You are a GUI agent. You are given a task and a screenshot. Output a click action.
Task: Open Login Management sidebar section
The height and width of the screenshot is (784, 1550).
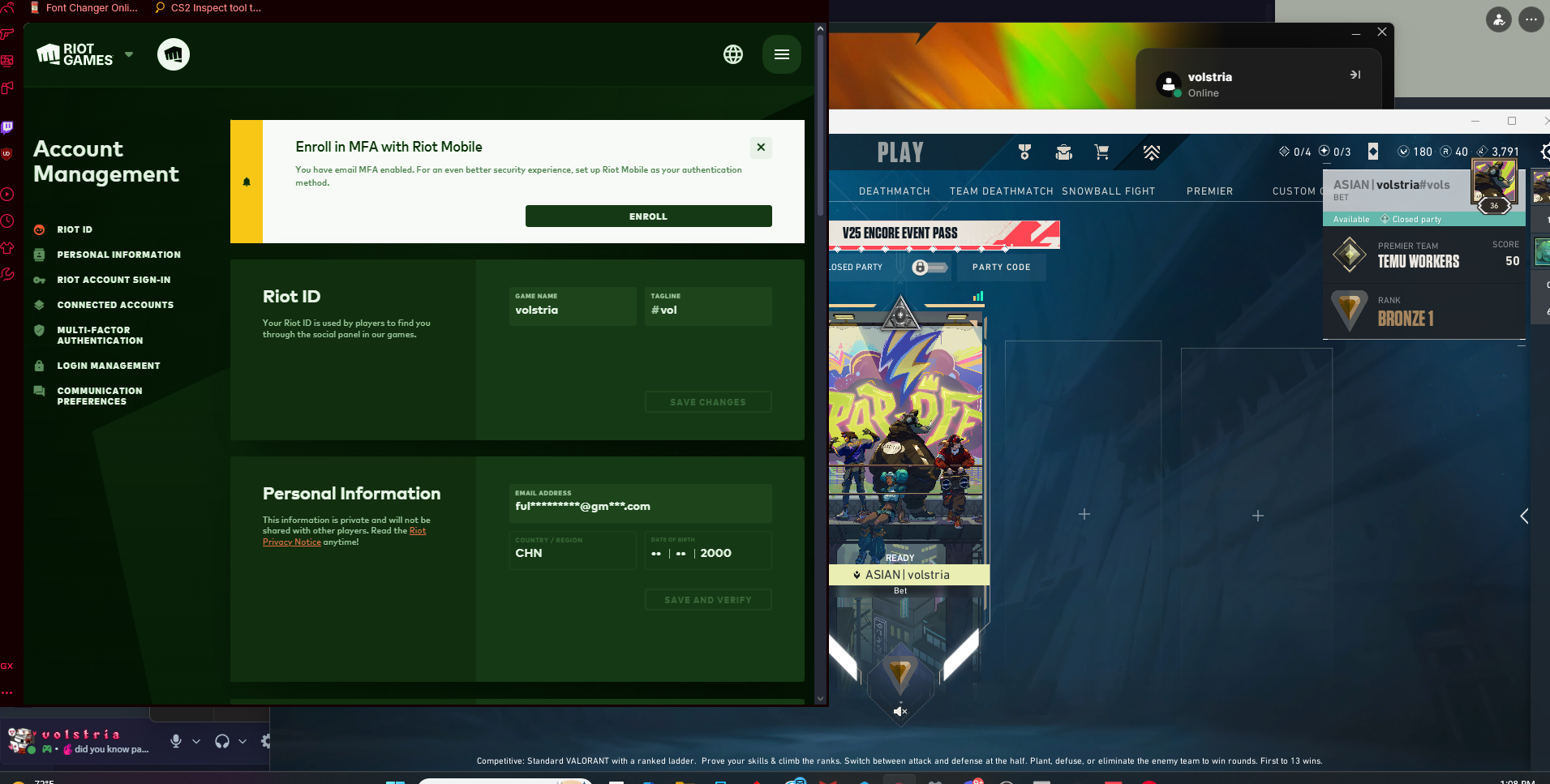click(97, 366)
